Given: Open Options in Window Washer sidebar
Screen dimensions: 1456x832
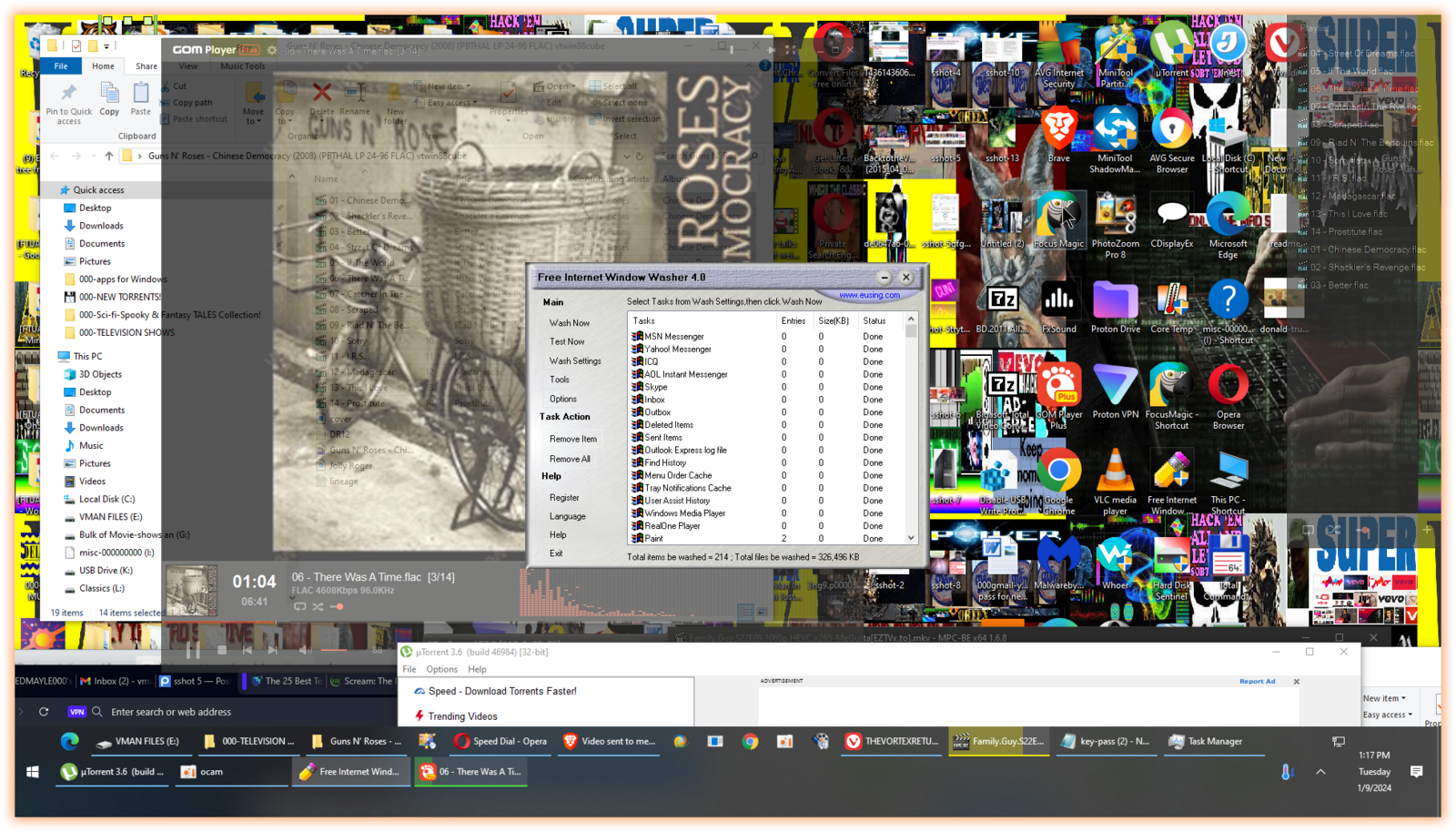Looking at the screenshot, I should click(x=563, y=399).
